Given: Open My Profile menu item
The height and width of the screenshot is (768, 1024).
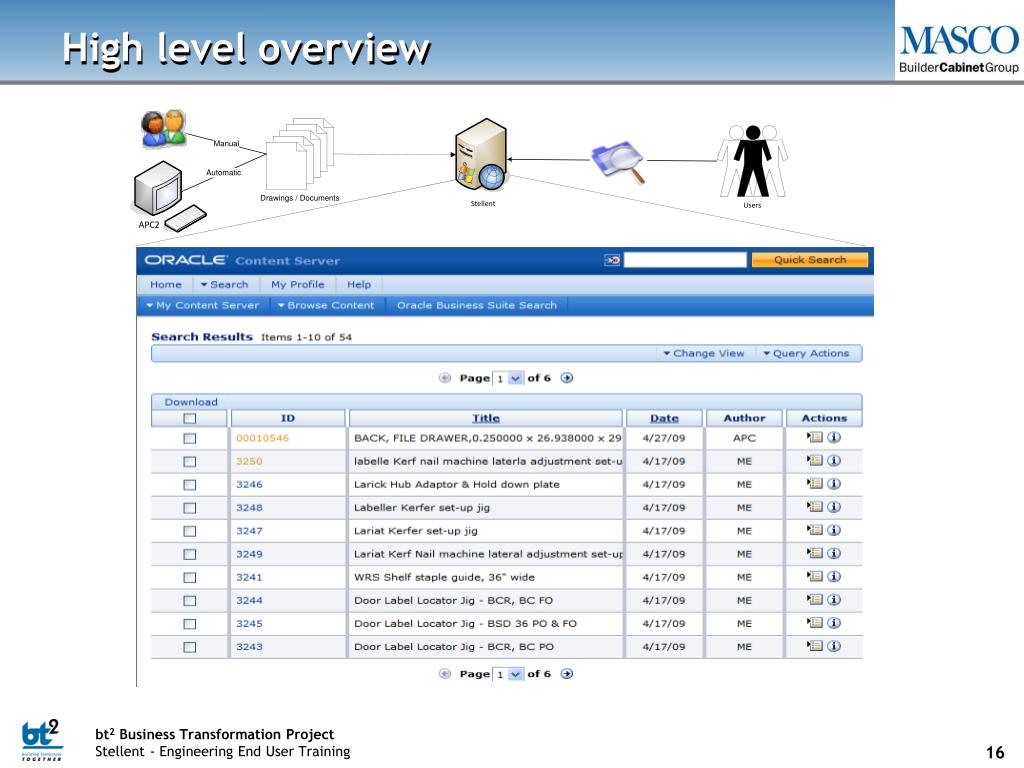Looking at the screenshot, I should [298, 285].
